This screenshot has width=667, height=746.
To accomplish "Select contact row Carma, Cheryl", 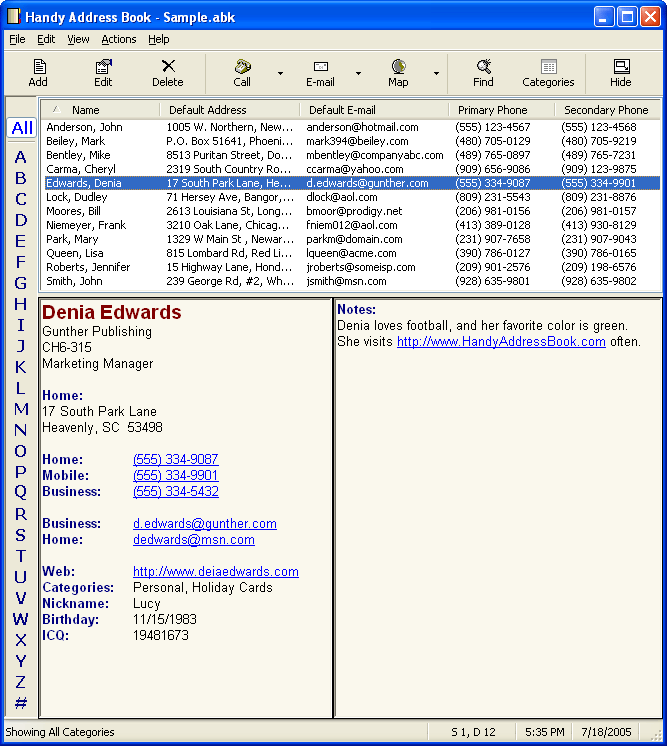I will point(352,169).
